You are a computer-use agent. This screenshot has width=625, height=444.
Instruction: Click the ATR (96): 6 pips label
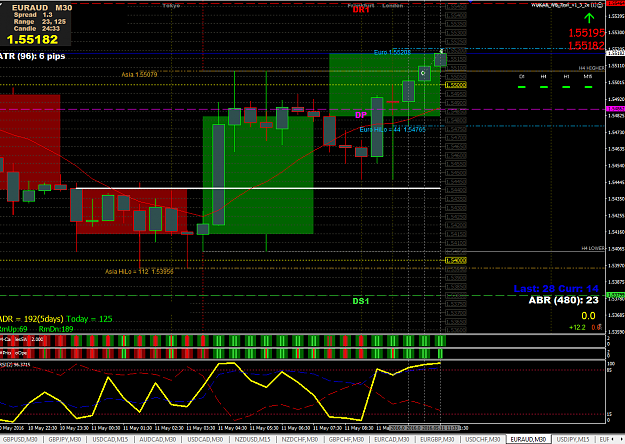[x=32, y=56]
